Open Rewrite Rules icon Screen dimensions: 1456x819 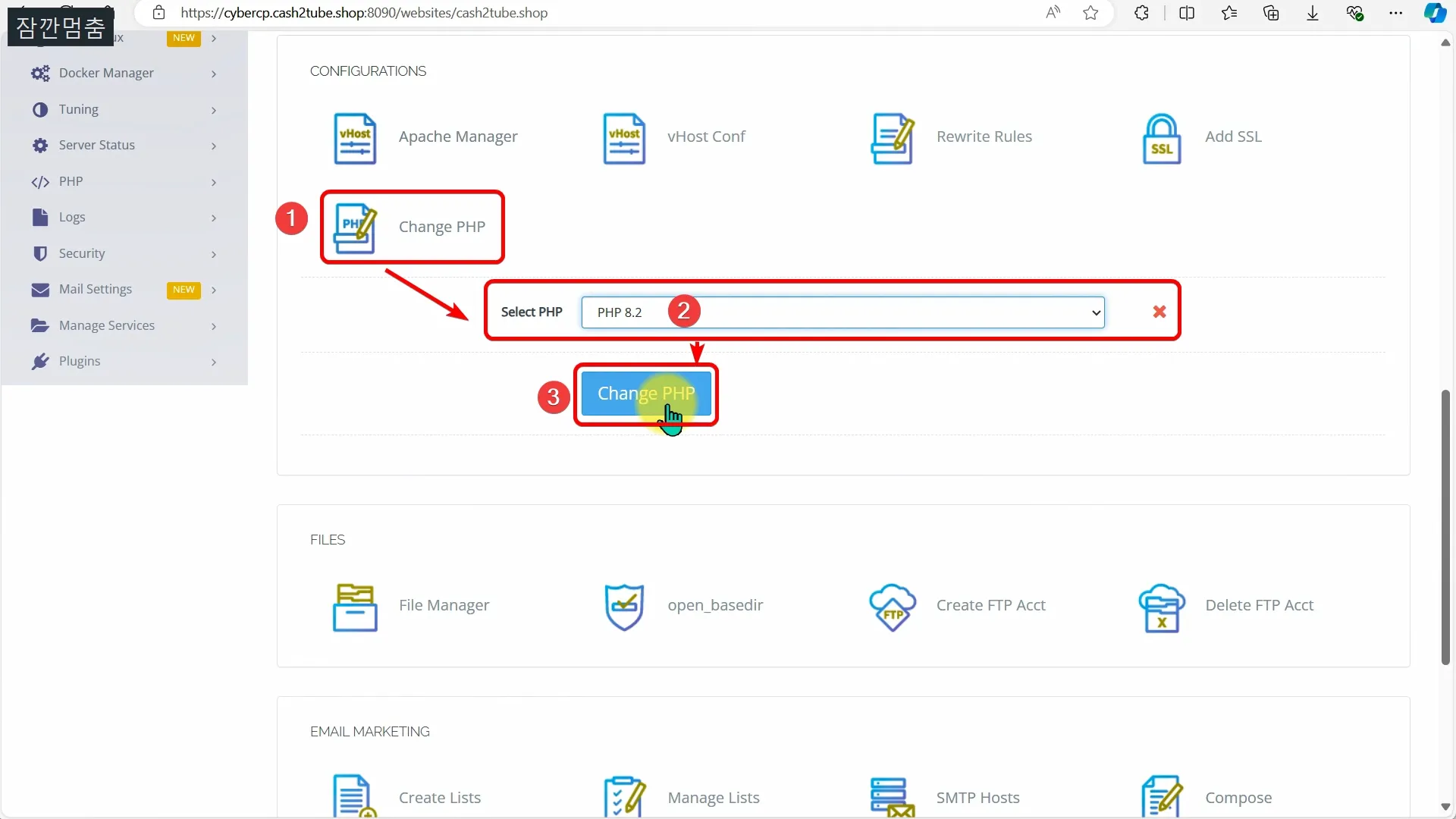pyautogui.click(x=892, y=138)
